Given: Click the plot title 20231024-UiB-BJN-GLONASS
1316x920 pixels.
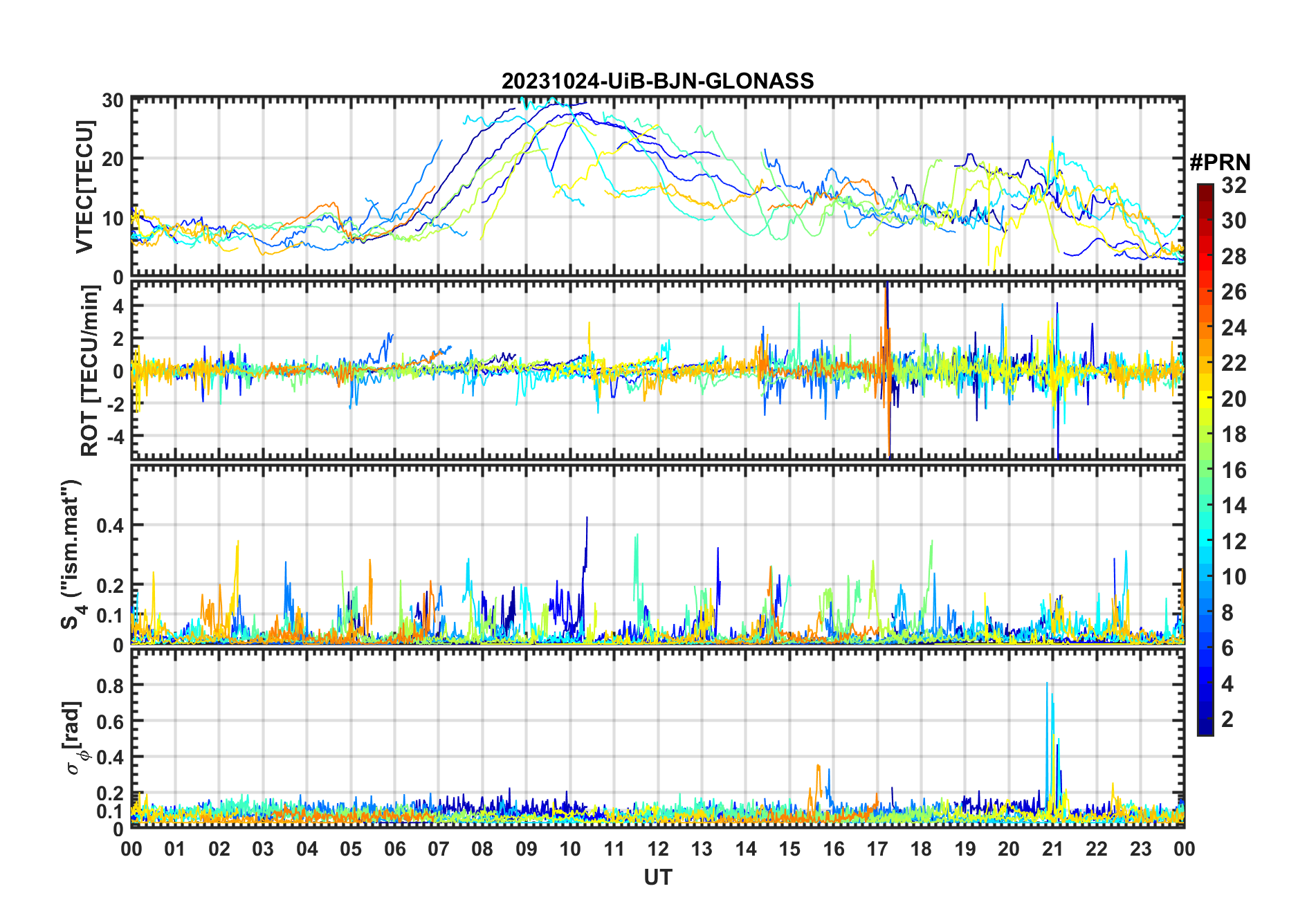Looking at the screenshot, I should 657,81.
